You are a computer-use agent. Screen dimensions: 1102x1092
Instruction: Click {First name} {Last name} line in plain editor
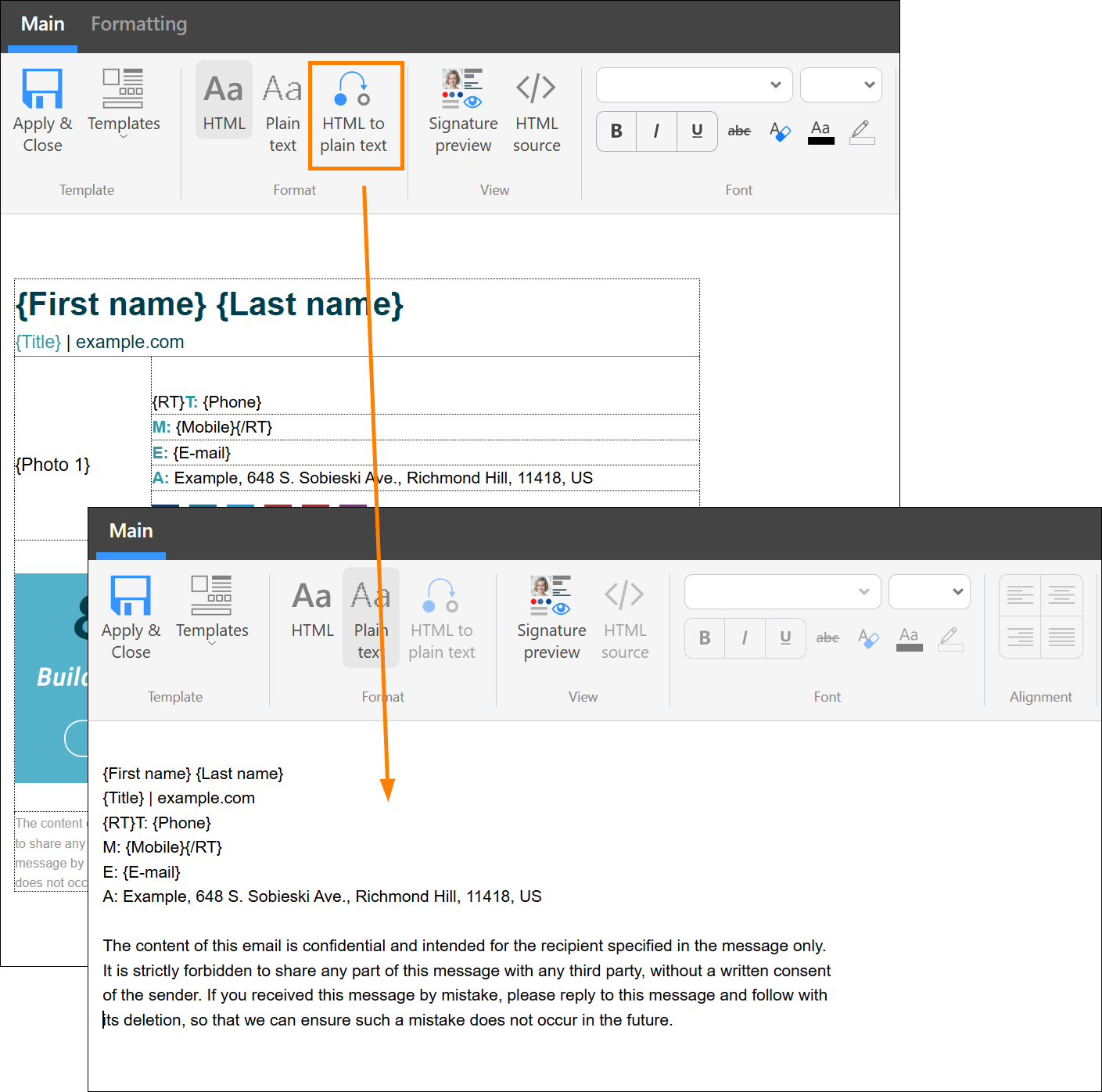pos(192,774)
